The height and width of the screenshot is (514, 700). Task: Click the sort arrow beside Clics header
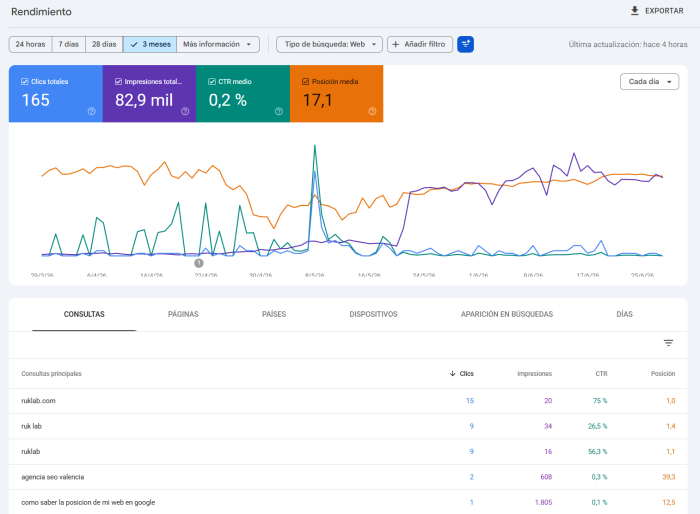coord(452,373)
